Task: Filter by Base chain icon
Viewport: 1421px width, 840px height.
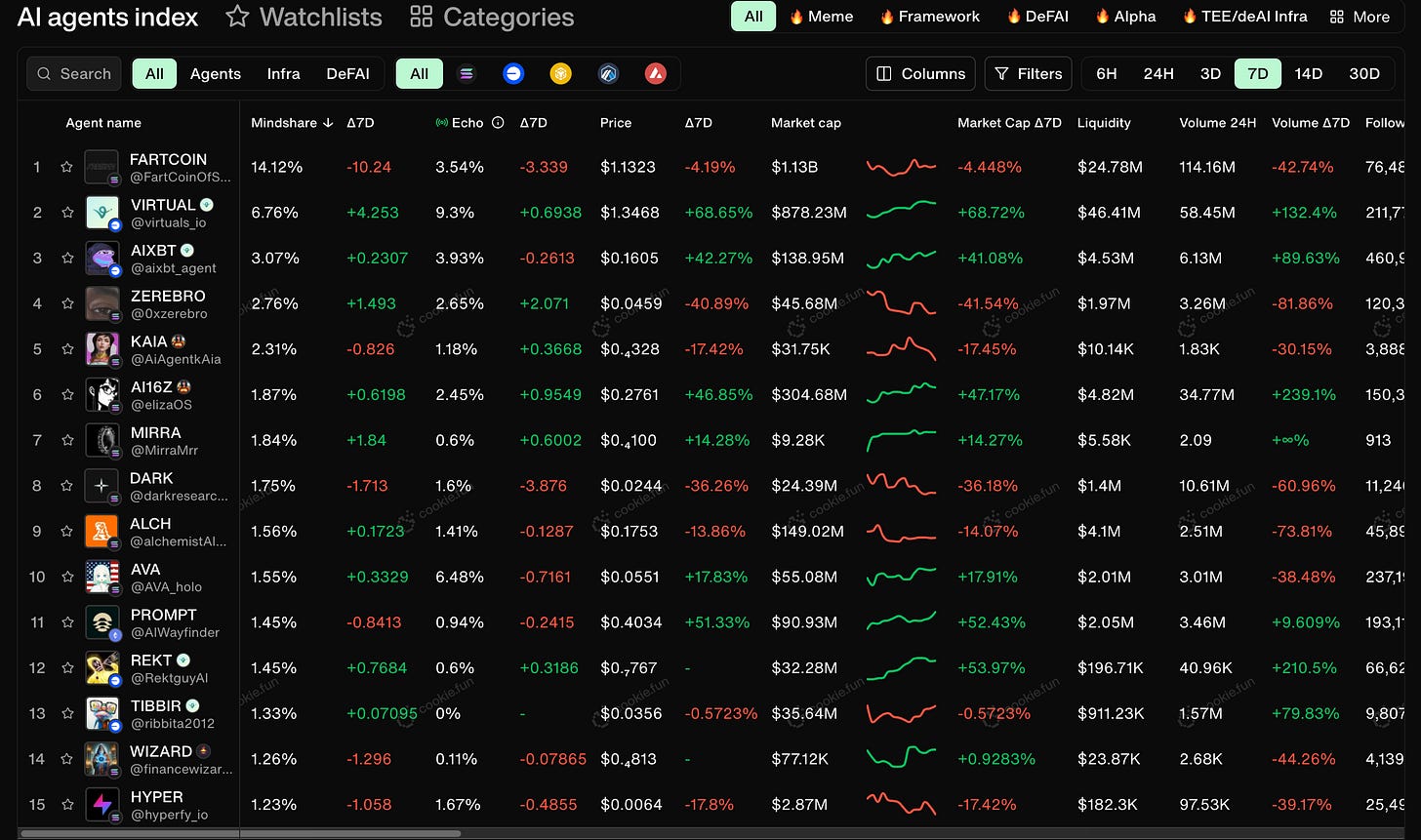Action: pyautogui.click(x=513, y=73)
